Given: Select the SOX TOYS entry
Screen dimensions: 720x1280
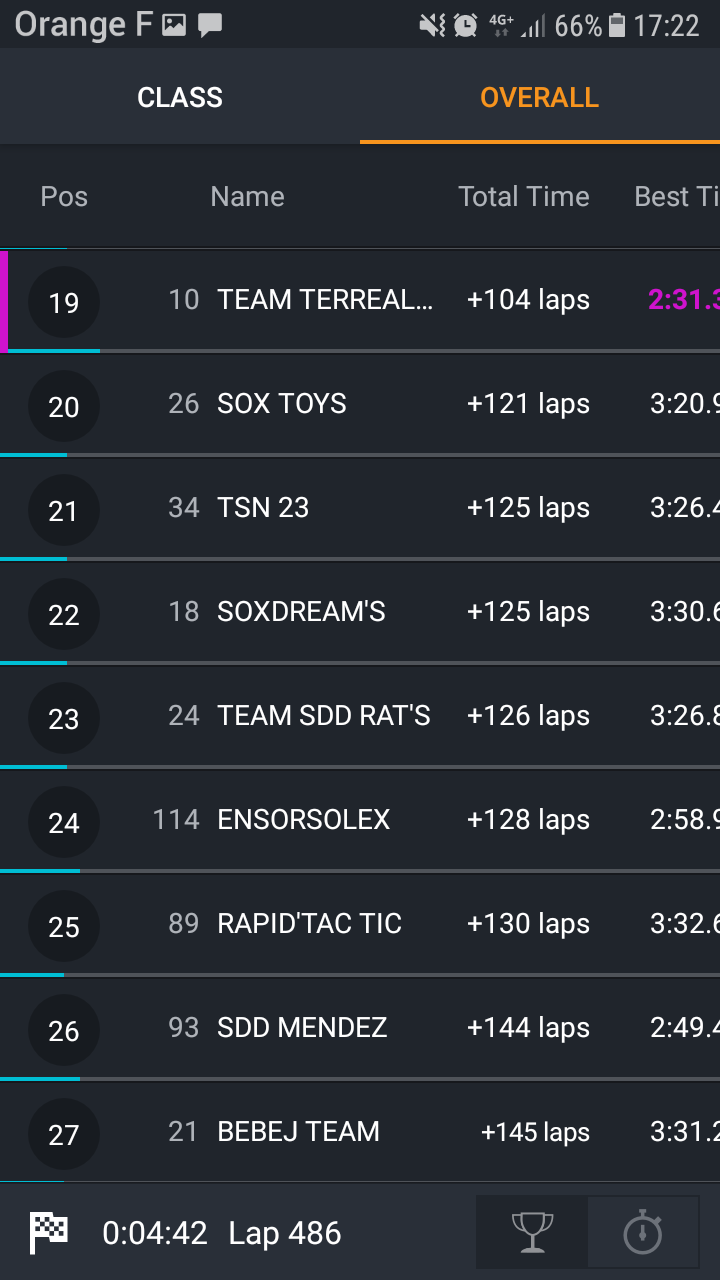Looking at the screenshot, I should [x=282, y=404].
